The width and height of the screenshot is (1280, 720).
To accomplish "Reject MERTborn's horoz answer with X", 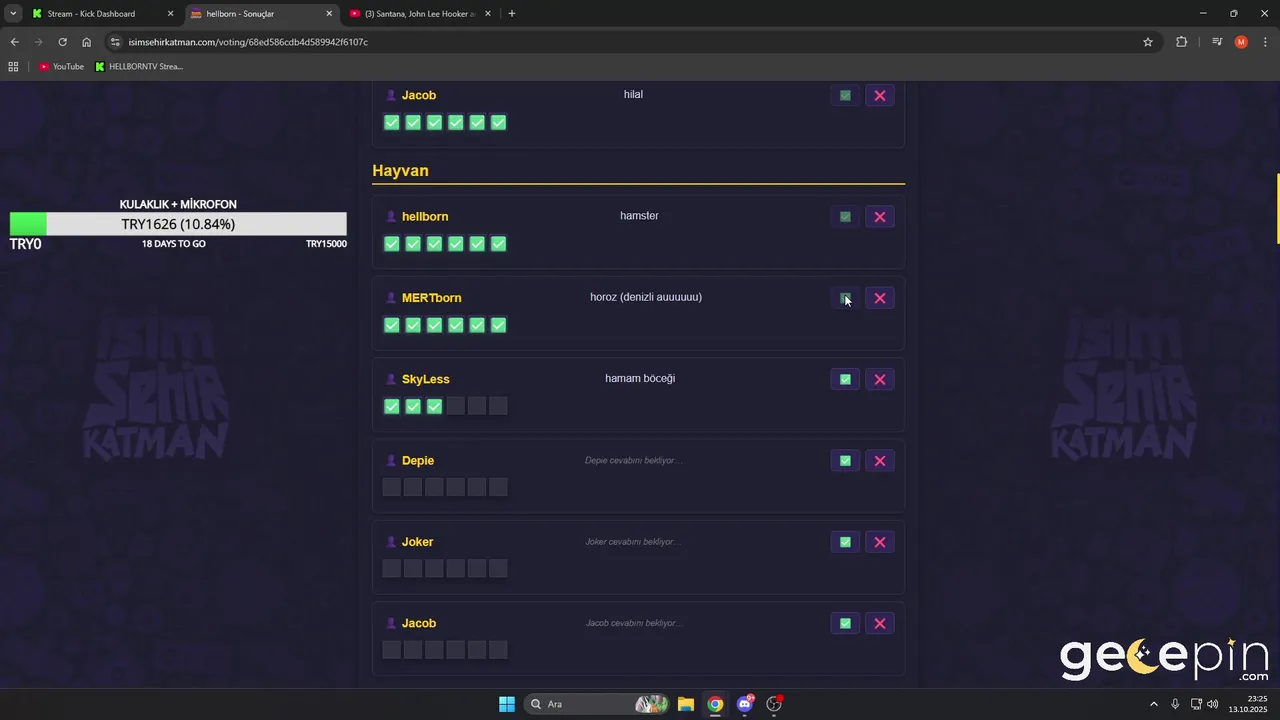I will [880, 298].
